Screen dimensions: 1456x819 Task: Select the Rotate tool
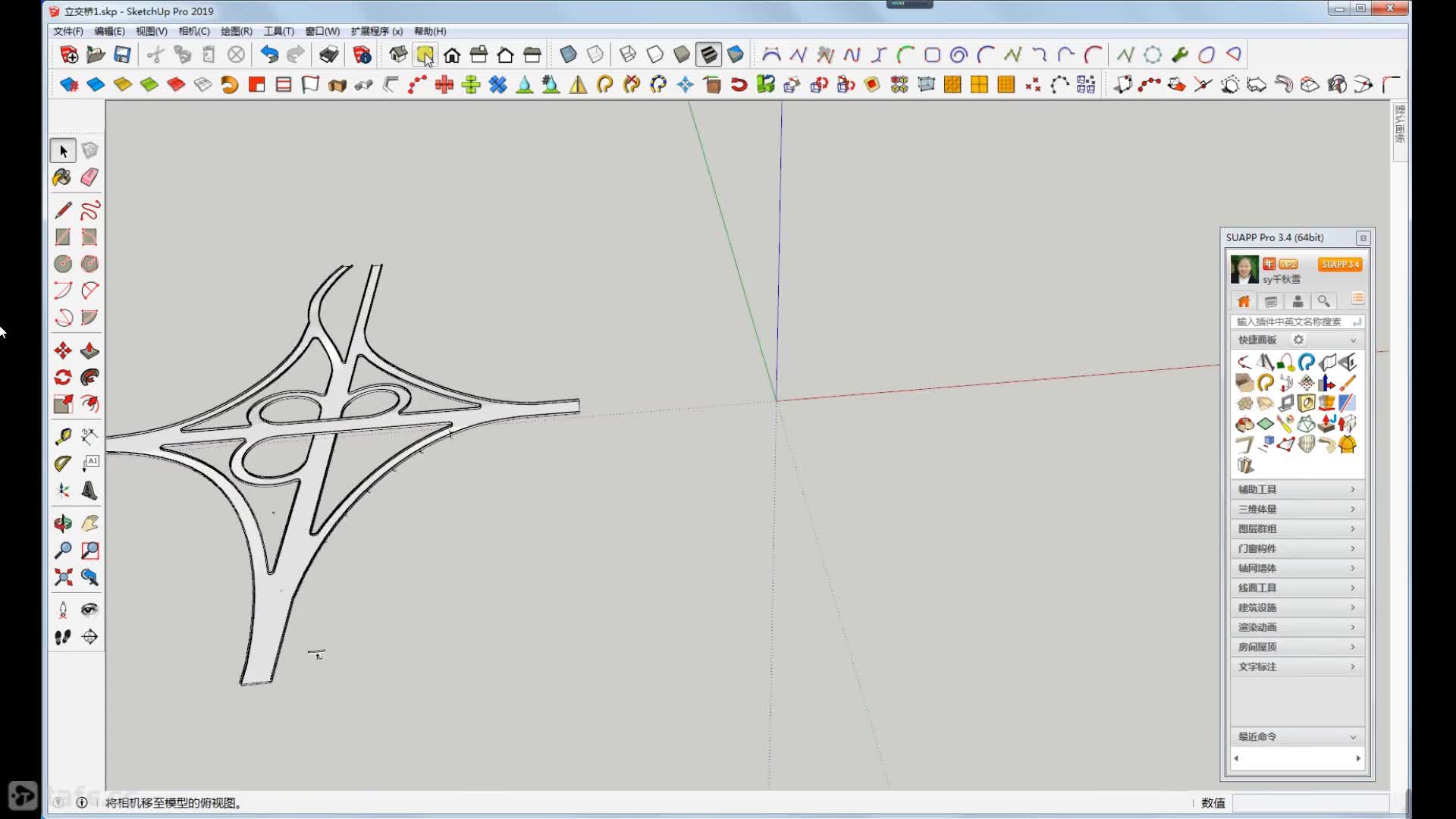[63, 377]
